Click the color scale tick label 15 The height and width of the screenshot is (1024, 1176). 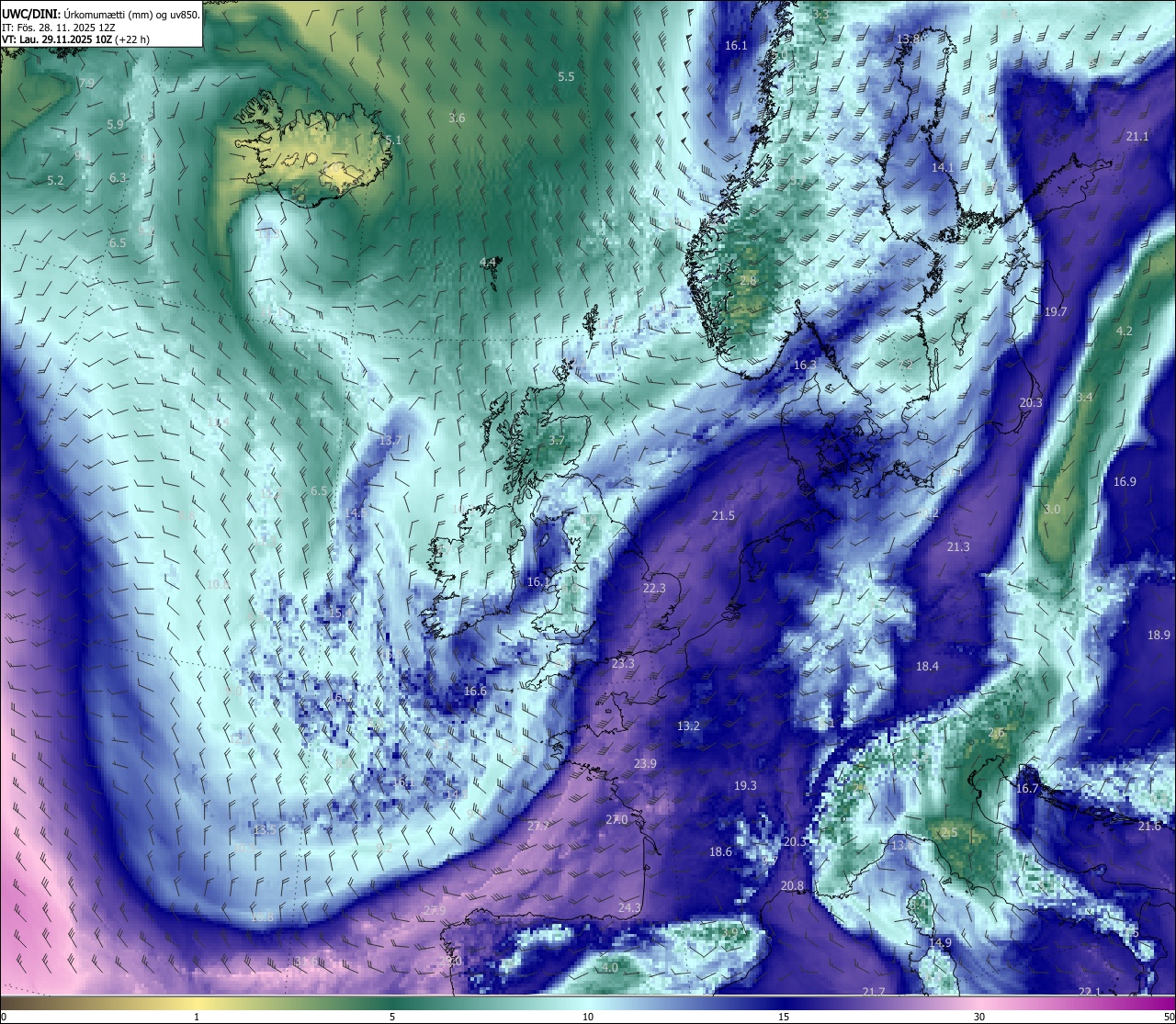(x=784, y=1017)
